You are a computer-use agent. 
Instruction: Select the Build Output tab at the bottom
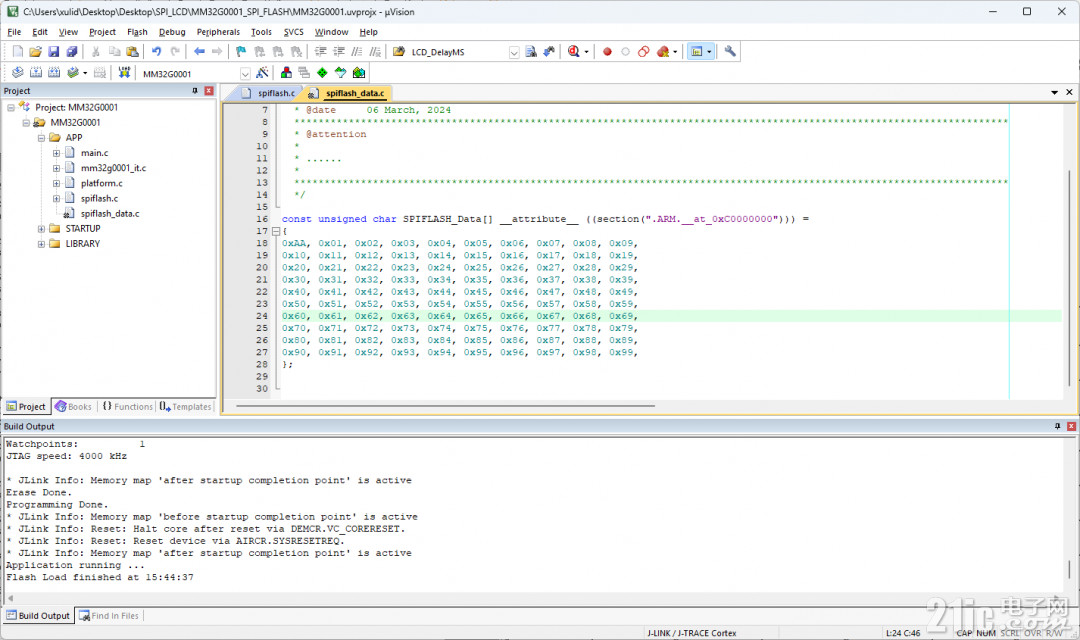(x=38, y=616)
